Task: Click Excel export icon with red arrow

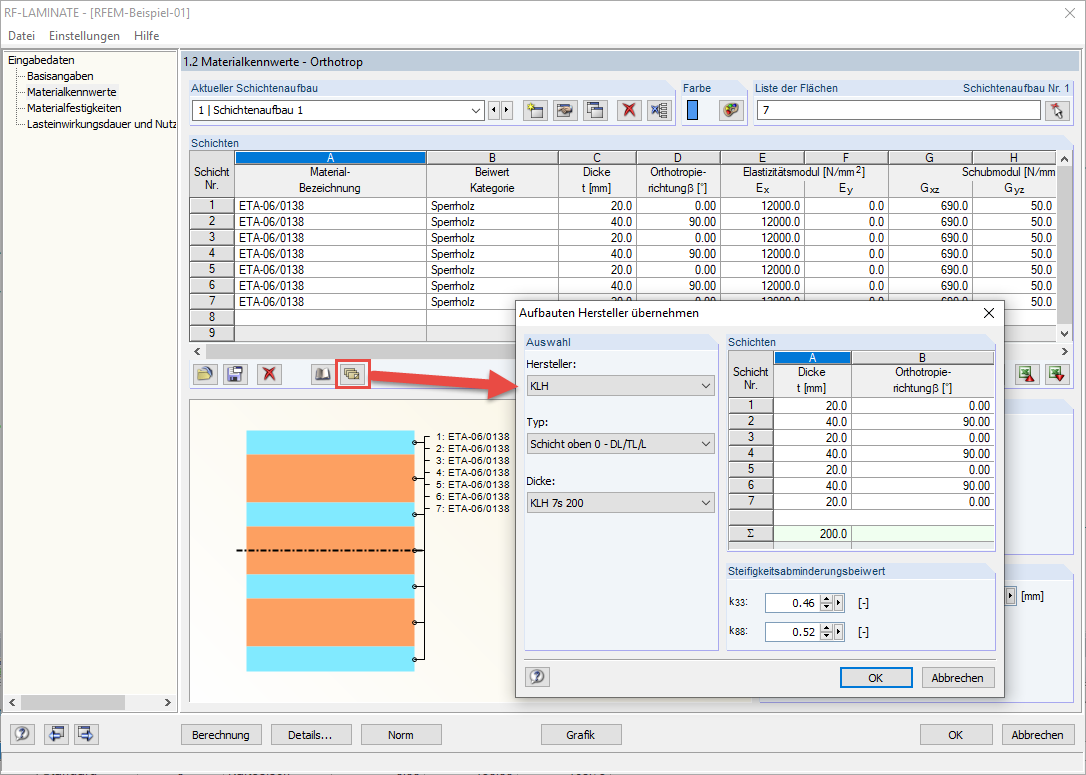Action: pos(1026,375)
